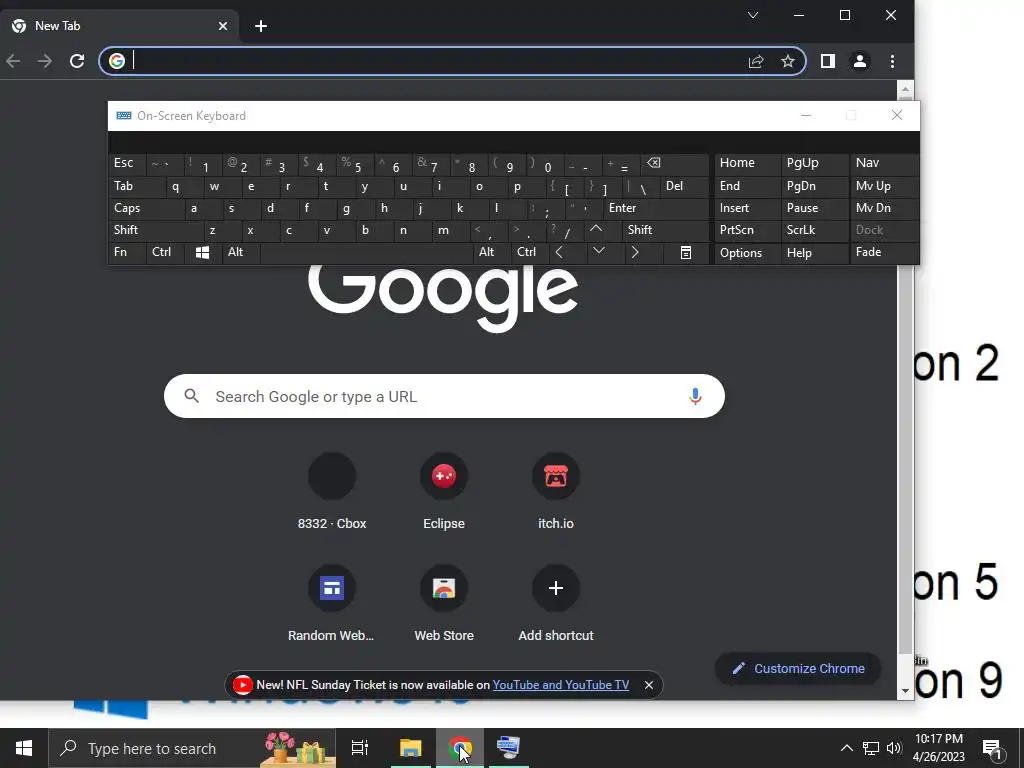Open the itch.io shortcut tile

click(556, 492)
